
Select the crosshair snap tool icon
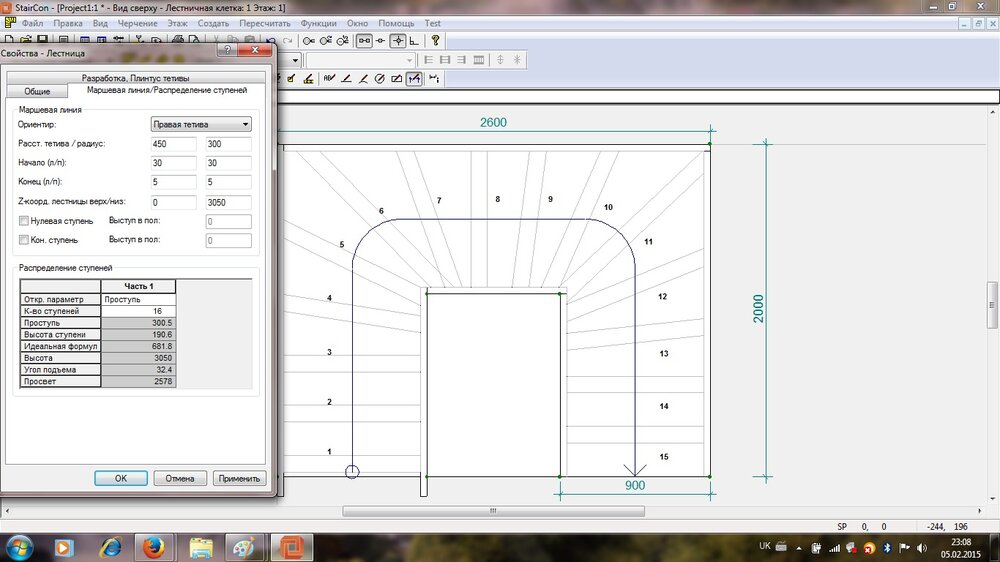coord(397,41)
